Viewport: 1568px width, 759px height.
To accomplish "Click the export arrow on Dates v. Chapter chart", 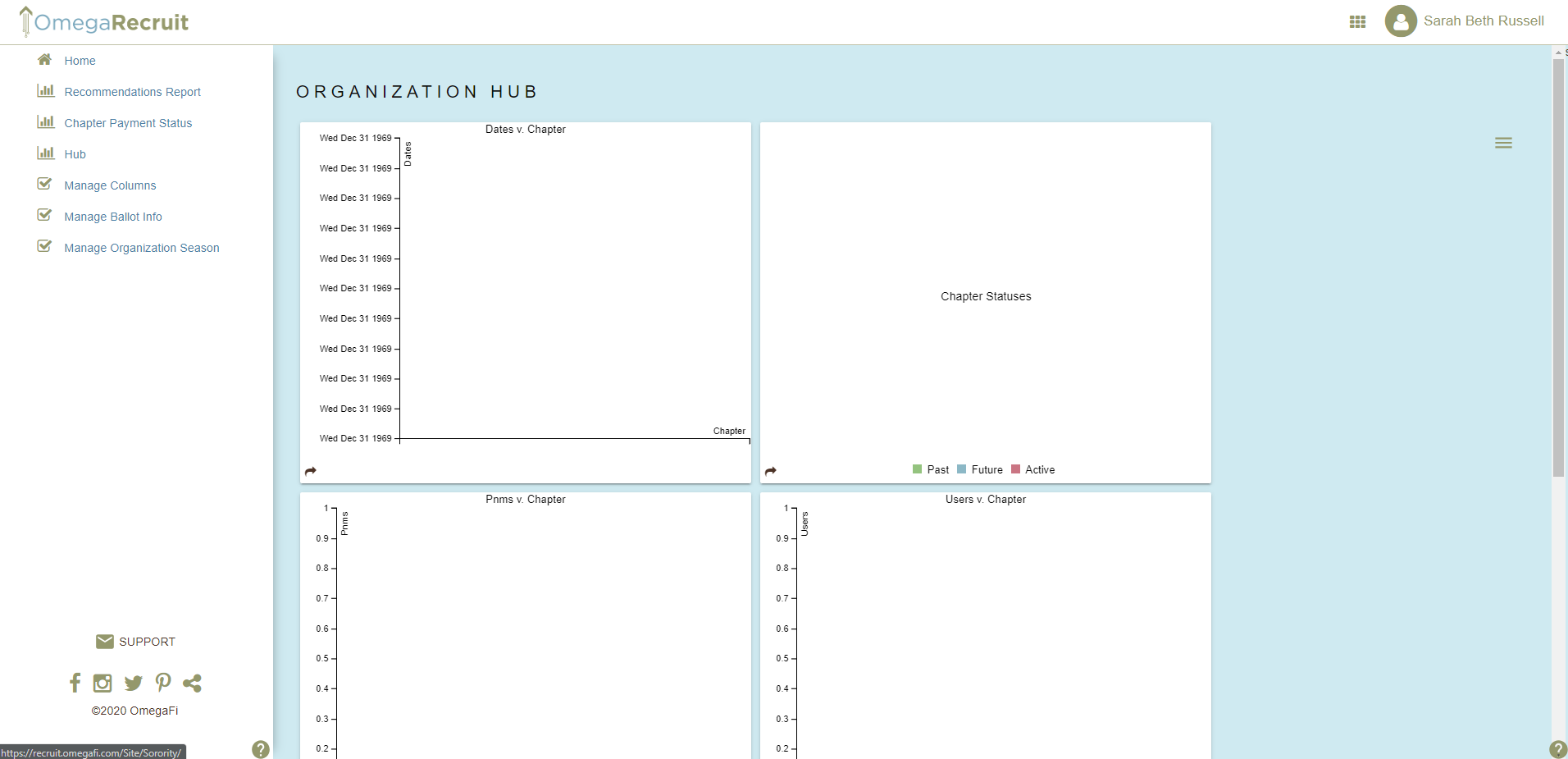I will pyautogui.click(x=311, y=471).
